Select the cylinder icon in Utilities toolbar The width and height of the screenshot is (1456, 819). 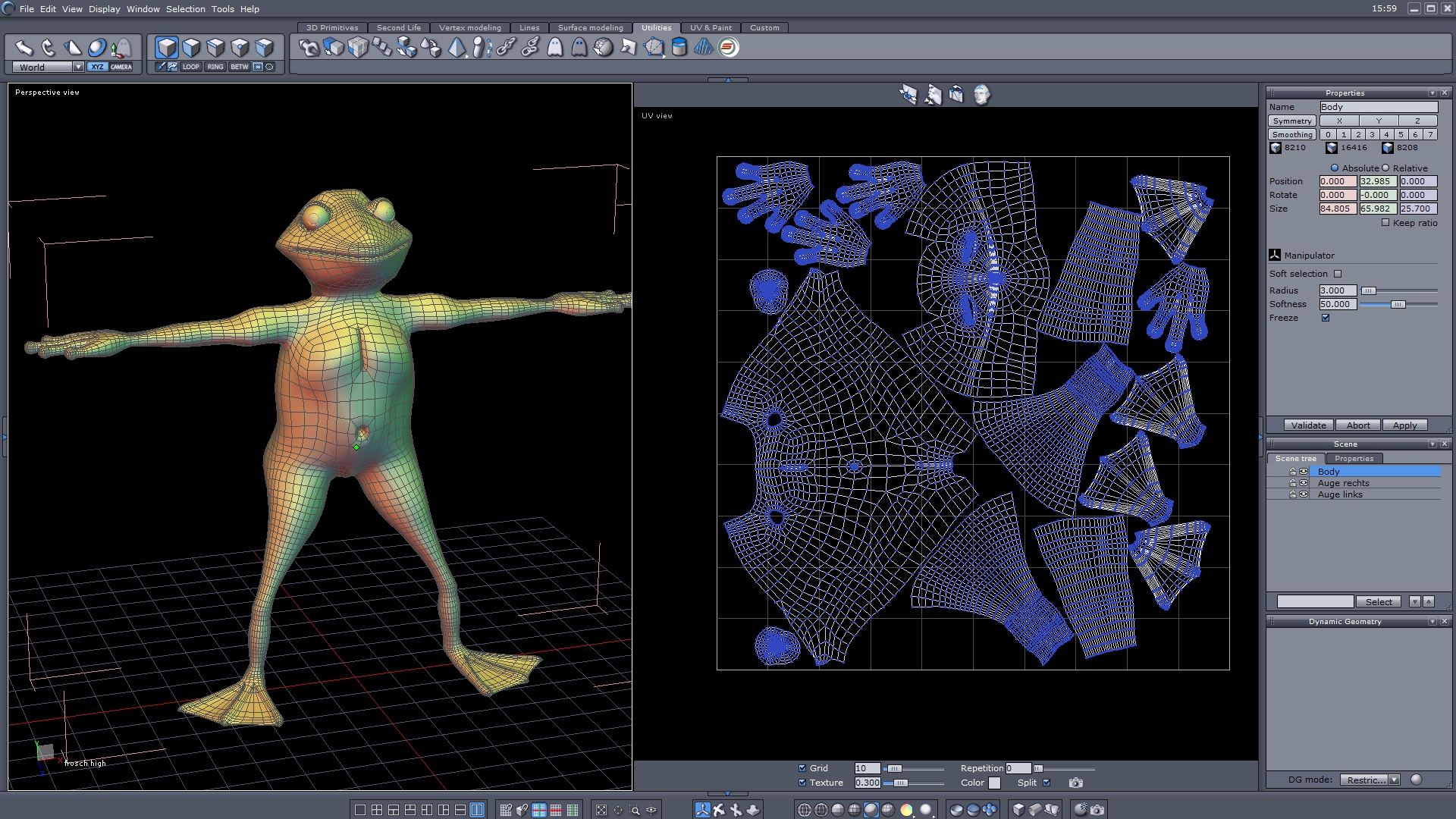click(679, 47)
